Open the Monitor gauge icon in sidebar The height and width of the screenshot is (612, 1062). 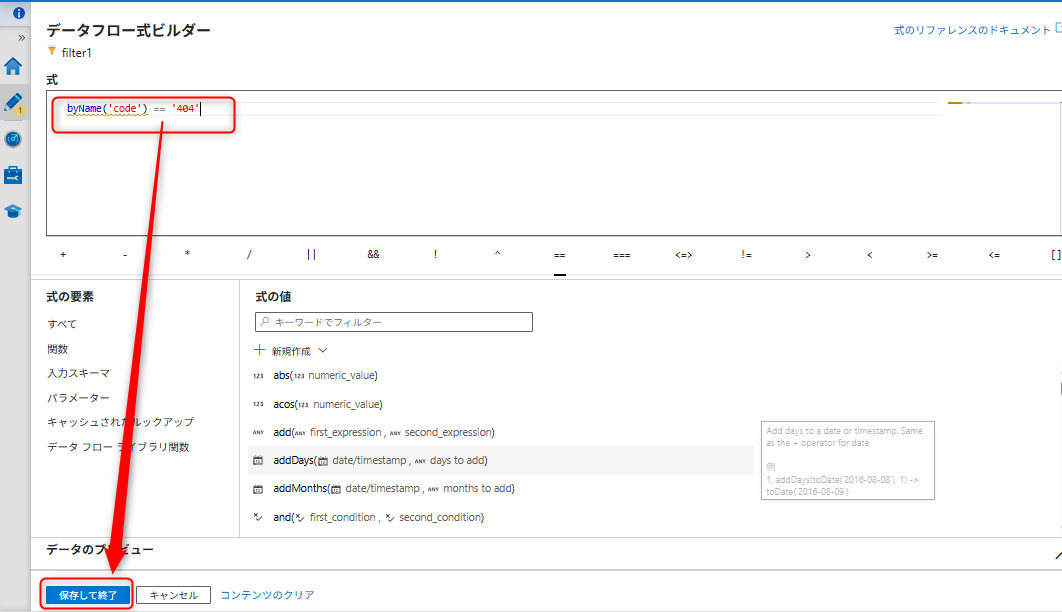coord(13,139)
